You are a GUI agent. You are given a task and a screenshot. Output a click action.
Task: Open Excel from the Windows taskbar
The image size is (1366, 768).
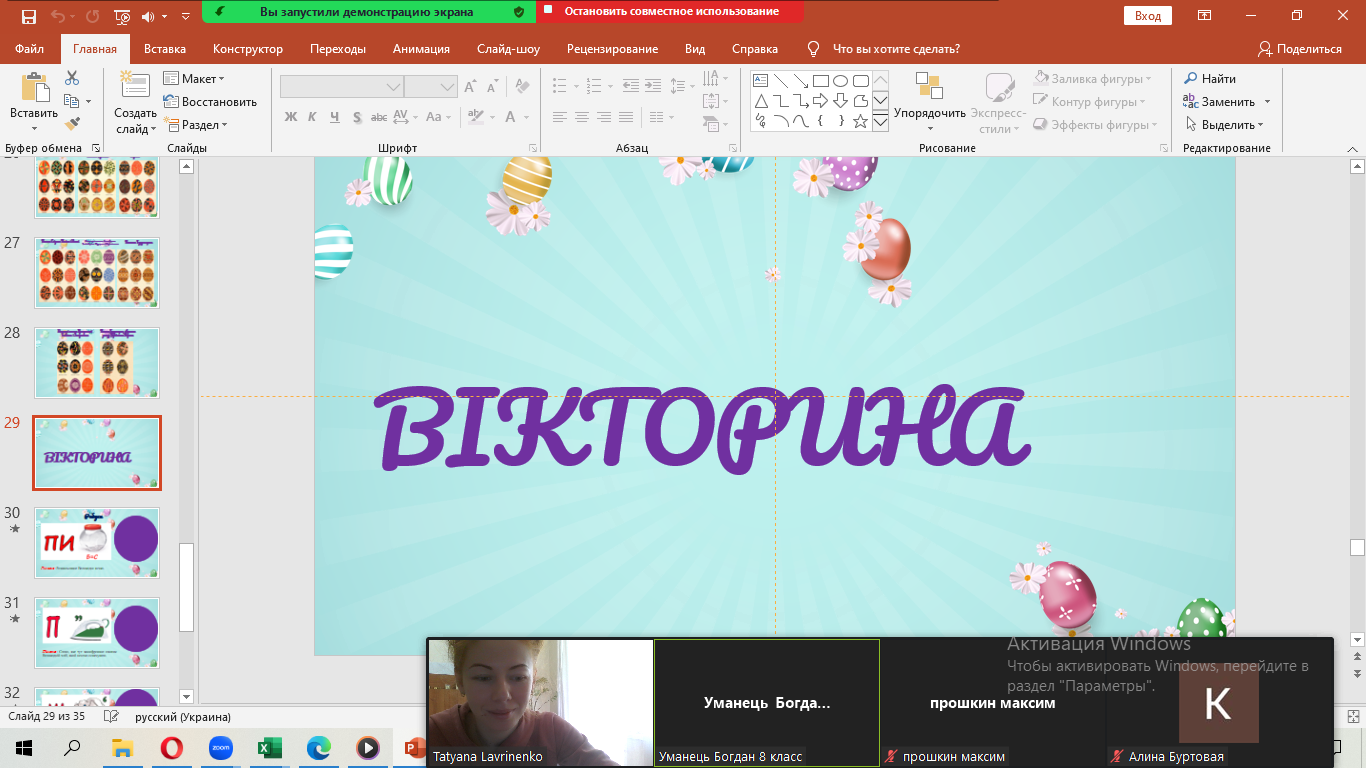point(269,747)
